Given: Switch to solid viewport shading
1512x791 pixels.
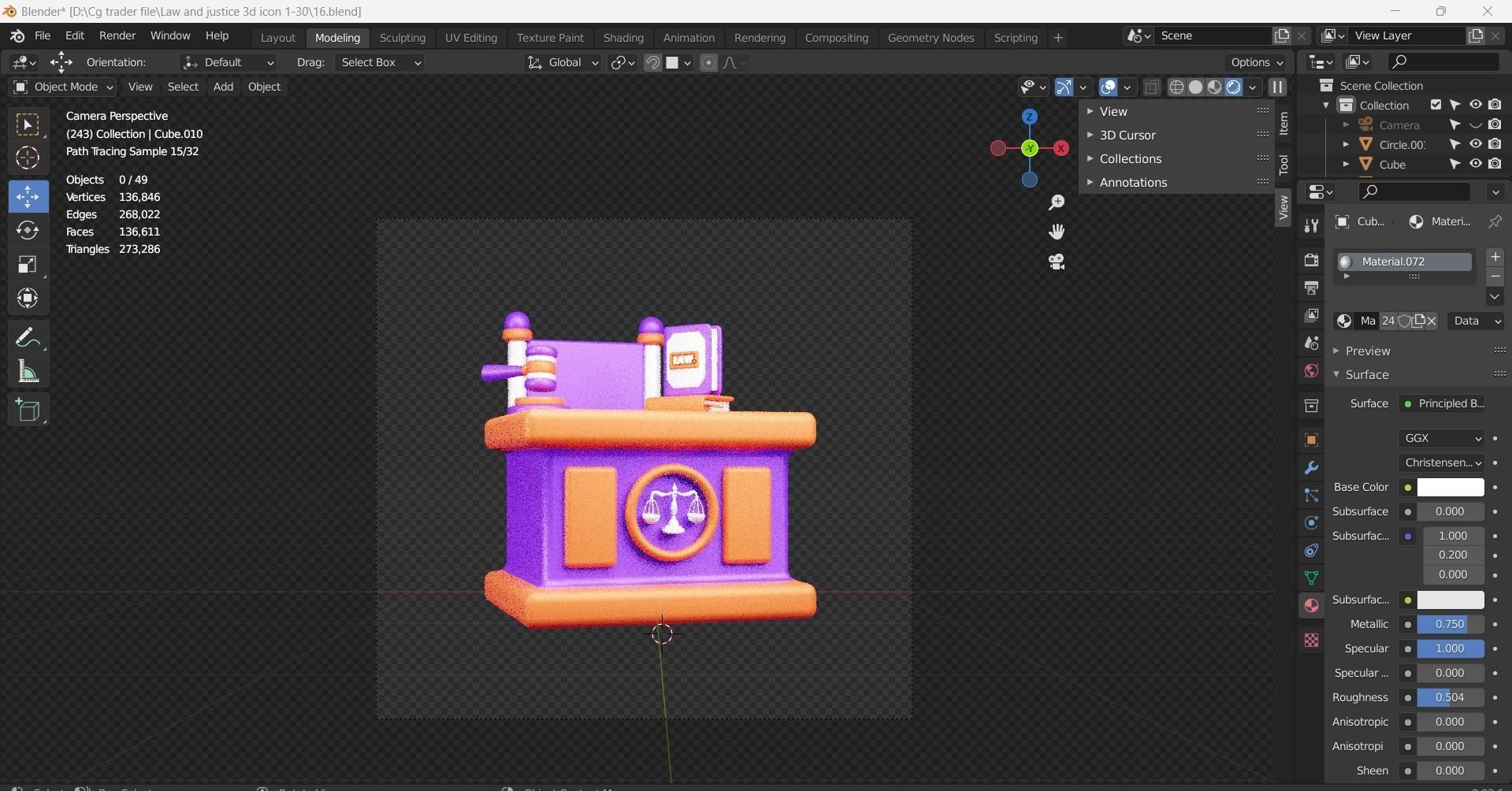Looking at the screenshot, I should [1195, 87].
